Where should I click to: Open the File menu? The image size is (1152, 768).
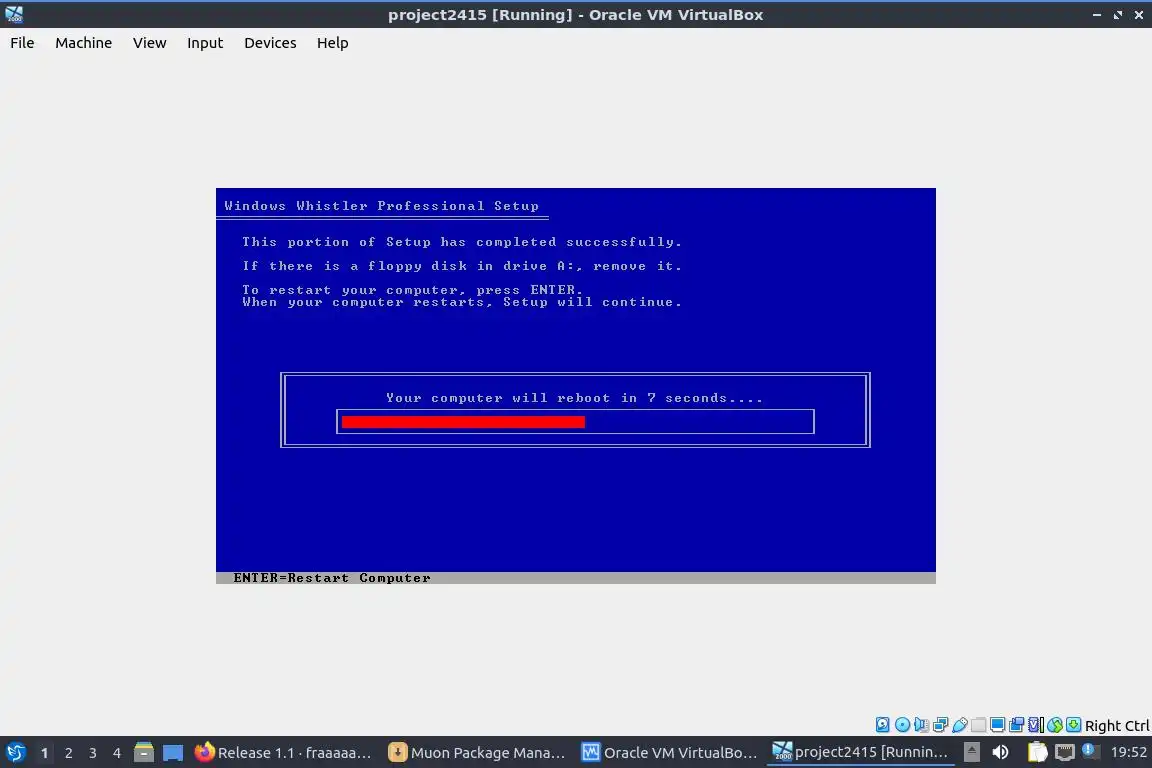(x=22, y=43)
